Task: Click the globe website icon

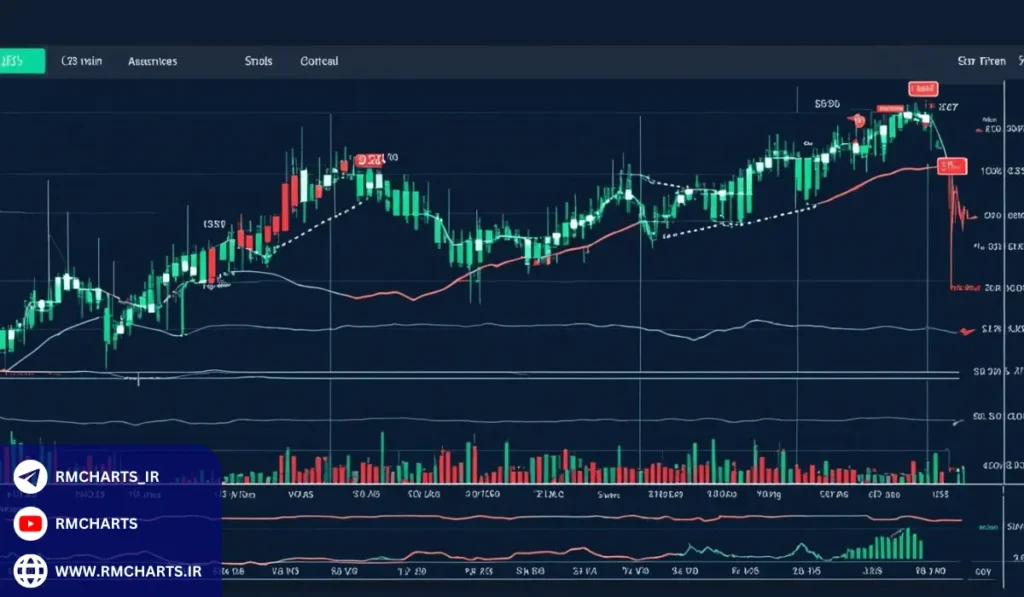Action: click(30, 570)
